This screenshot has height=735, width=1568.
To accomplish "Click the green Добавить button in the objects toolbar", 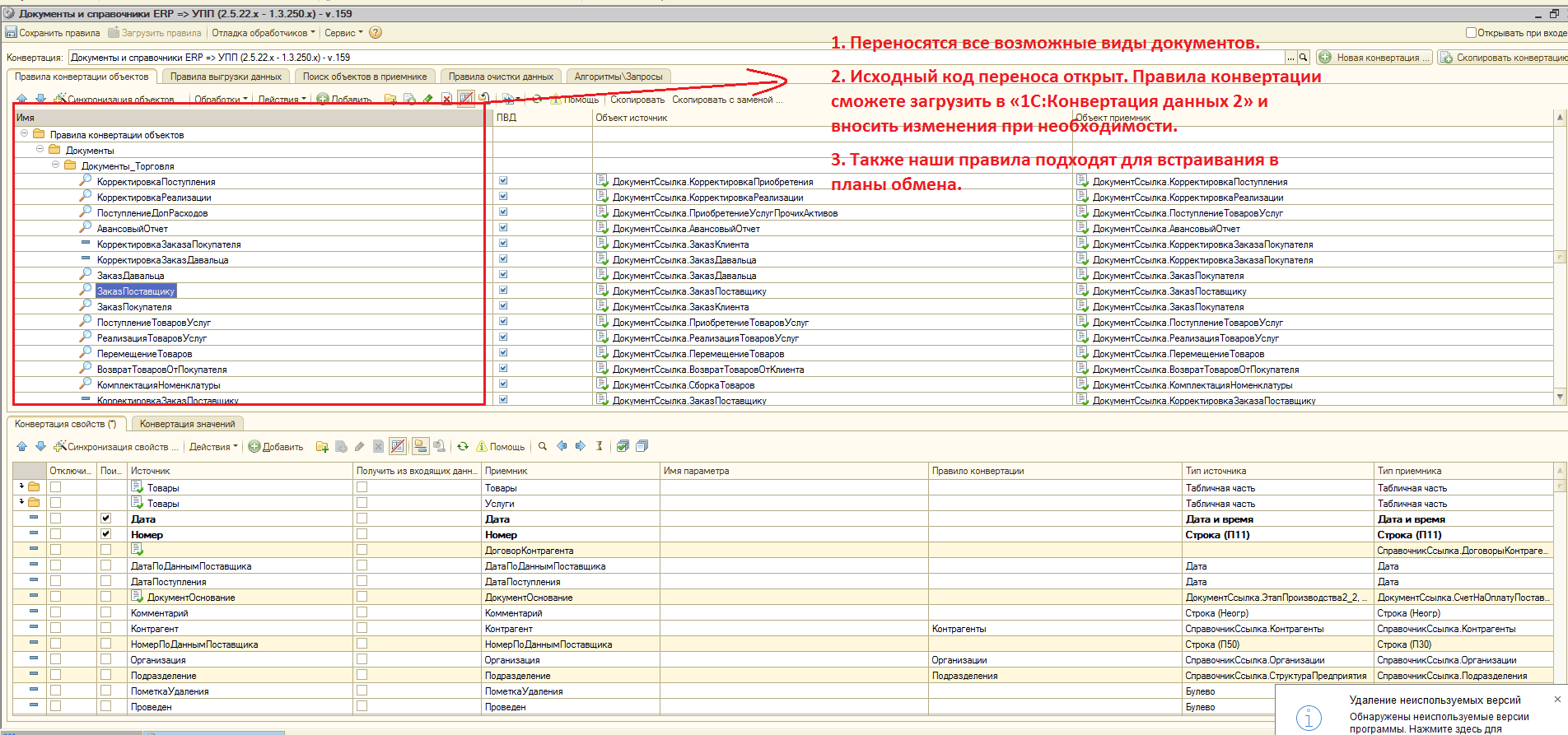I will (x=344, y=99).
